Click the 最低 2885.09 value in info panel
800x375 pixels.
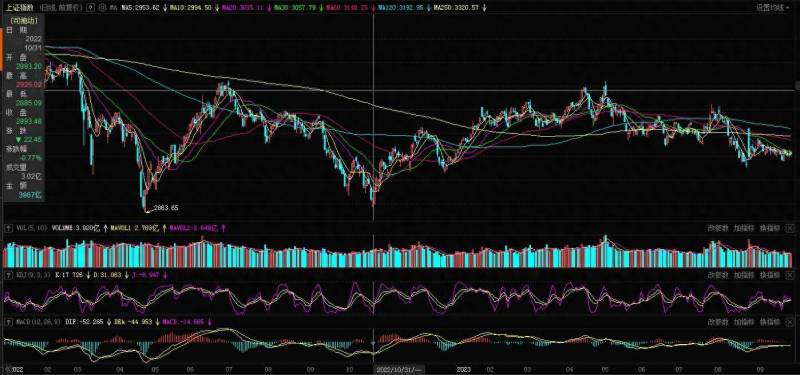(x=30, y=103)
